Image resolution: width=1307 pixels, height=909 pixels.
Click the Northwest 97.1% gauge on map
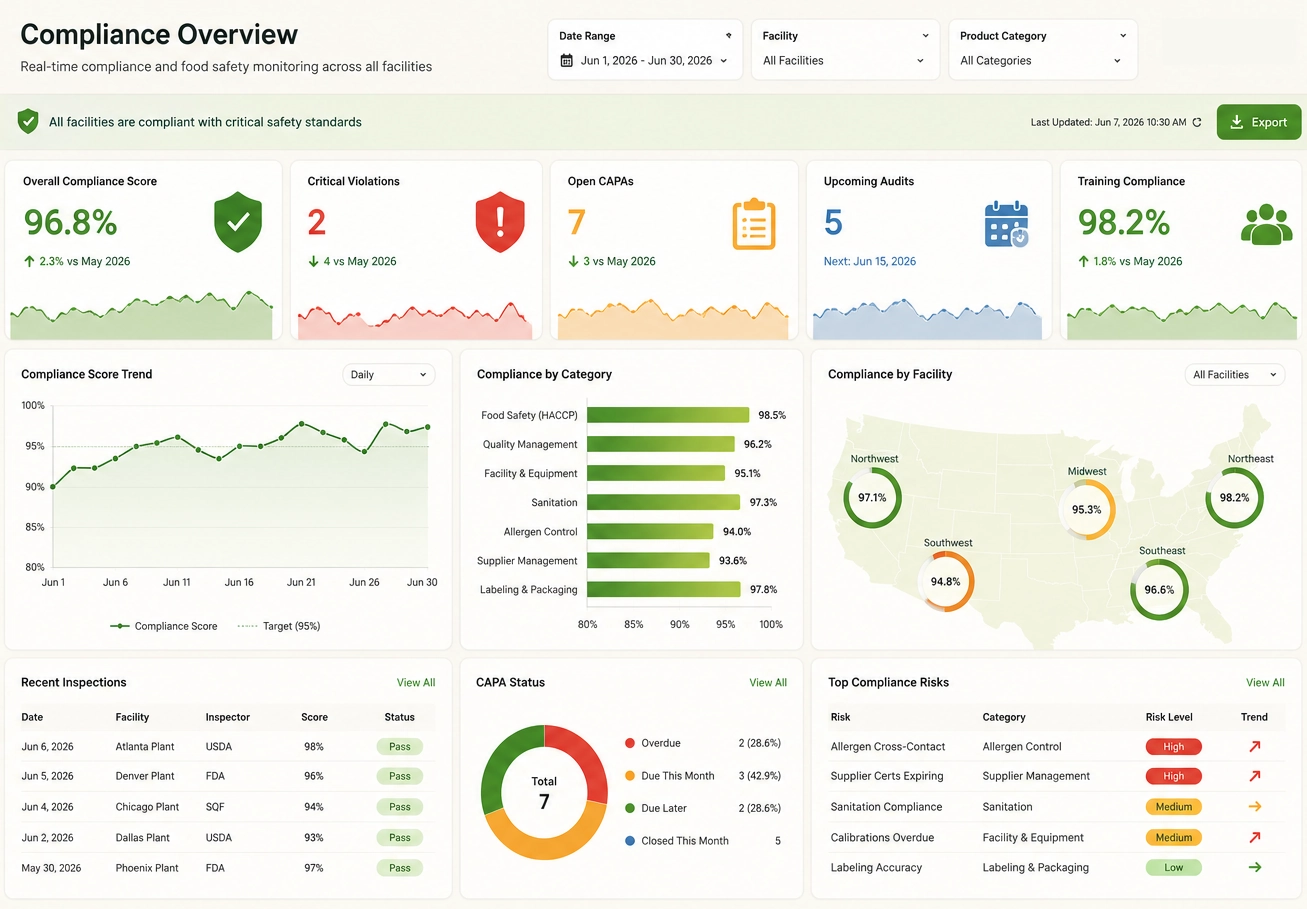pos(872,497)
